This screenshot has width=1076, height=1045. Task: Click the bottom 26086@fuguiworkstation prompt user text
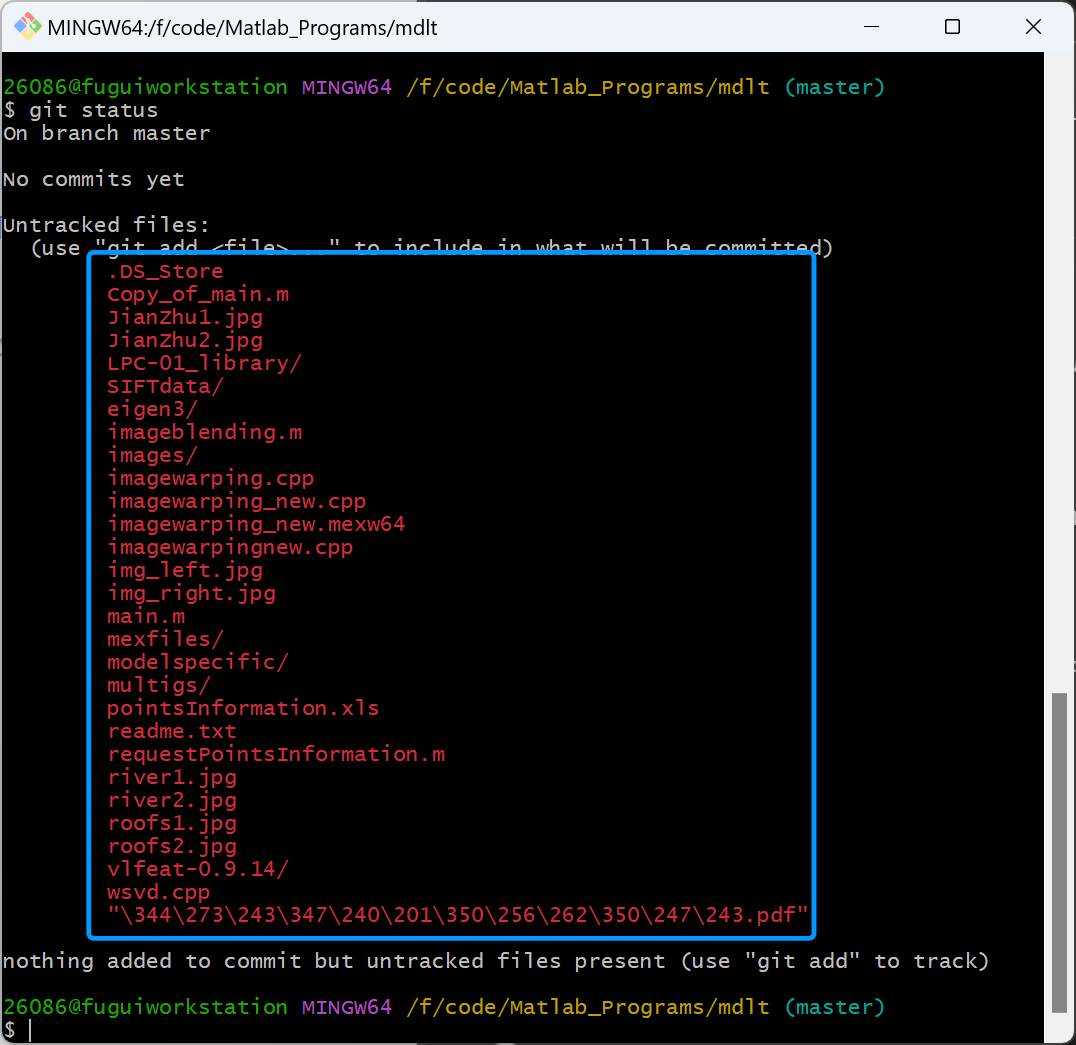(x=145, y=1007)
